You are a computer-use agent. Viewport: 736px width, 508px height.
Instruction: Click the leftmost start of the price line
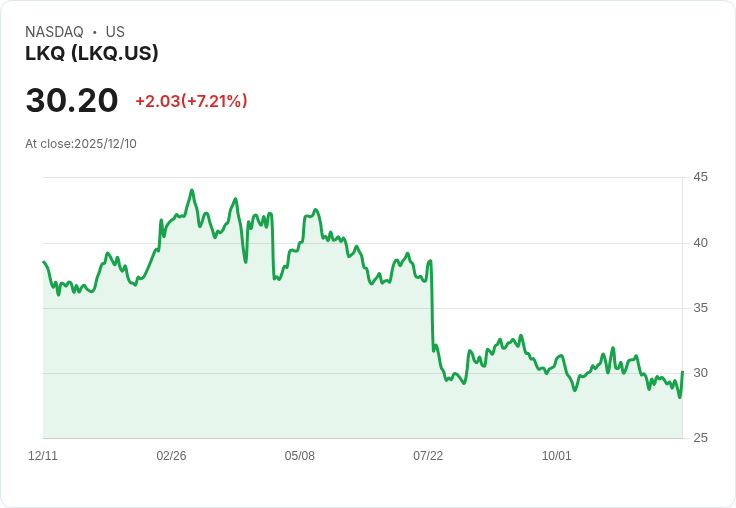coord(43,262)
